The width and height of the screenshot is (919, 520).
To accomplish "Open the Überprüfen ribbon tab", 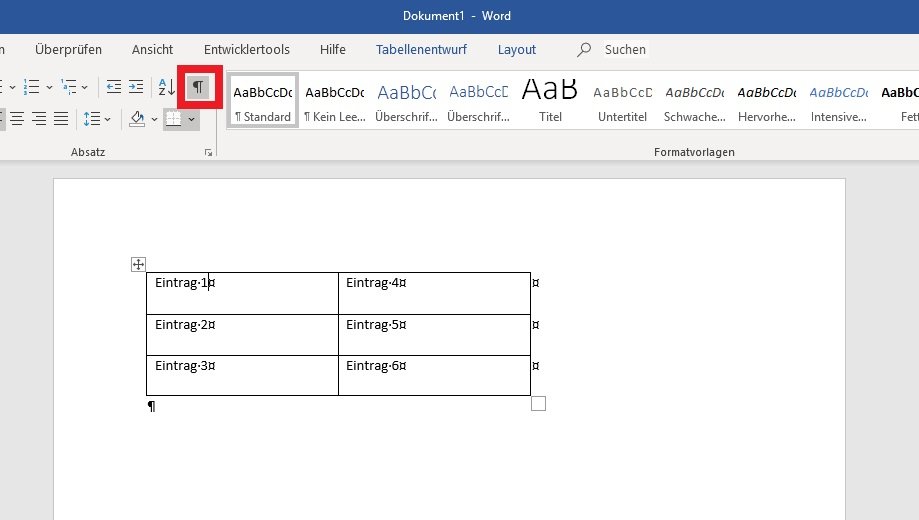I will tap(69, 50).
